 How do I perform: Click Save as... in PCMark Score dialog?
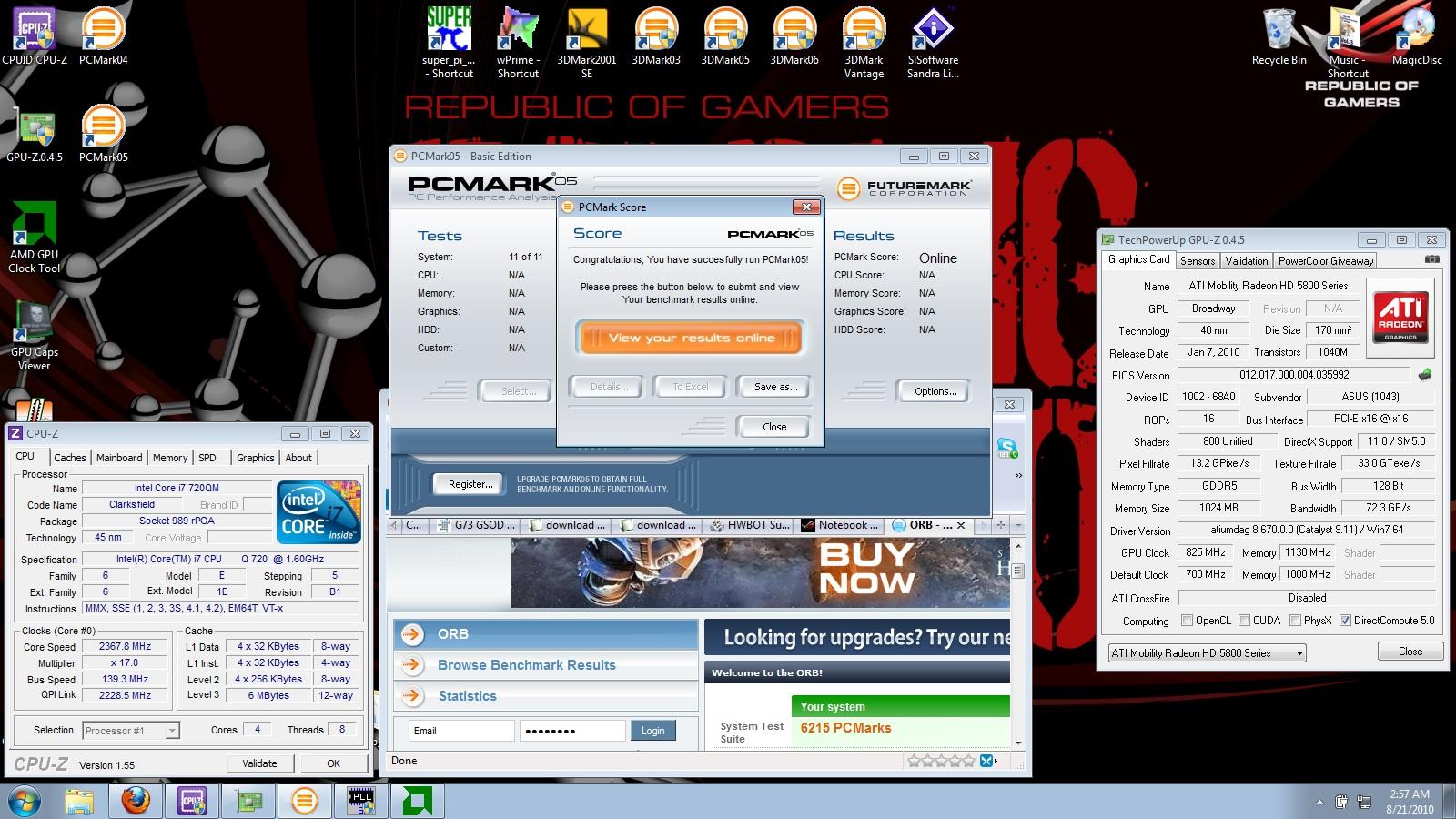(775, 387)
